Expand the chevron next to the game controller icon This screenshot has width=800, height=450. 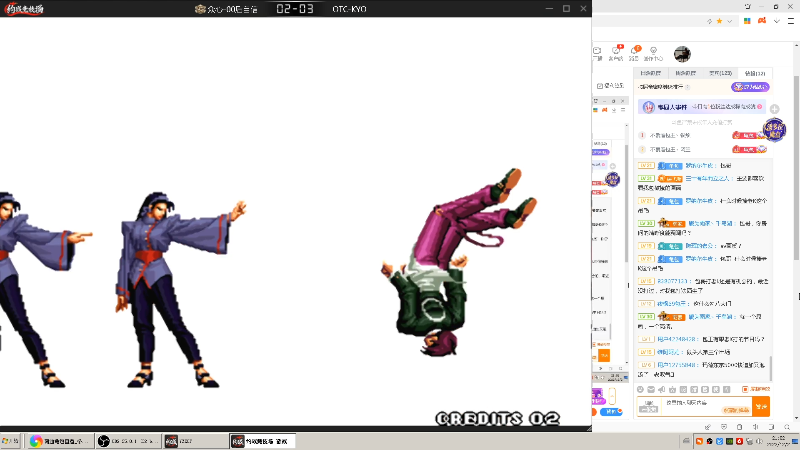777,21
